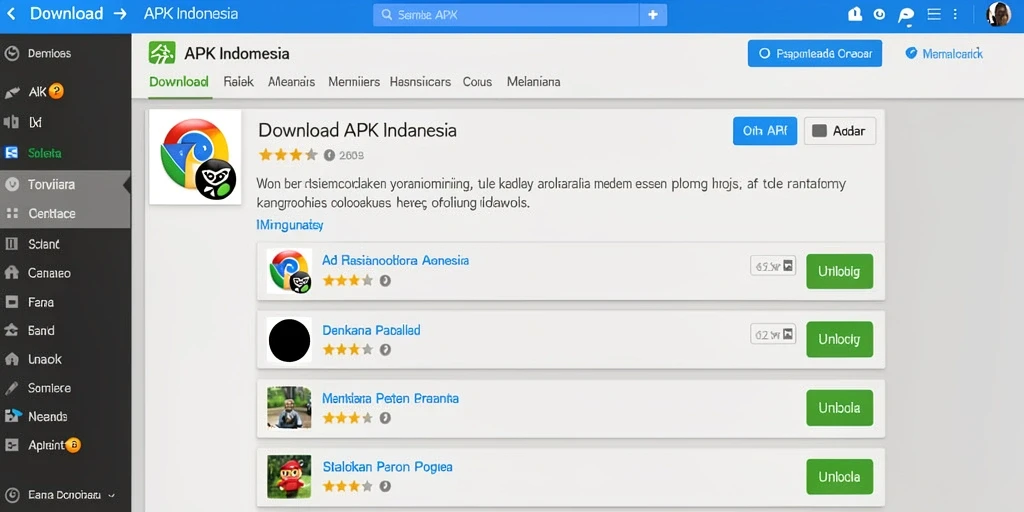Click Unlobig button for Ad Rasianootiora
The image size is (1024, 512).
pos(839,271)
